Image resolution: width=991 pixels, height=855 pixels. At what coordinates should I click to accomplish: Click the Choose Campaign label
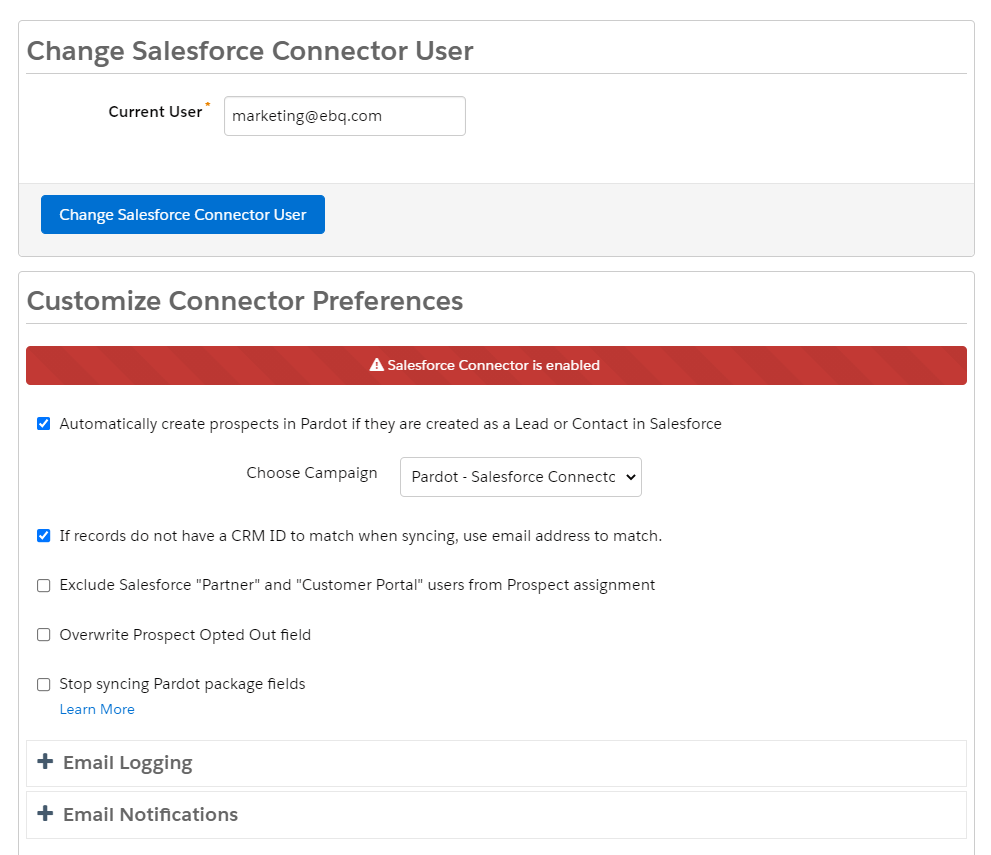312,473
